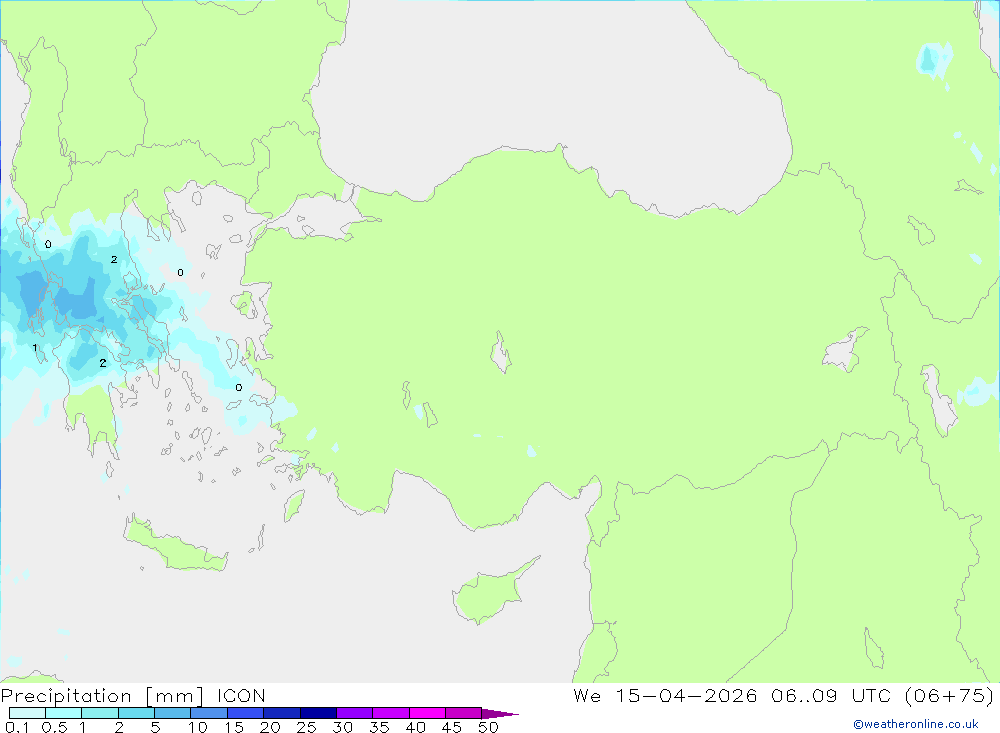Click the island of Crete on the map
The height and width of the screenshot is (733, 1000).
click(175, 546)
